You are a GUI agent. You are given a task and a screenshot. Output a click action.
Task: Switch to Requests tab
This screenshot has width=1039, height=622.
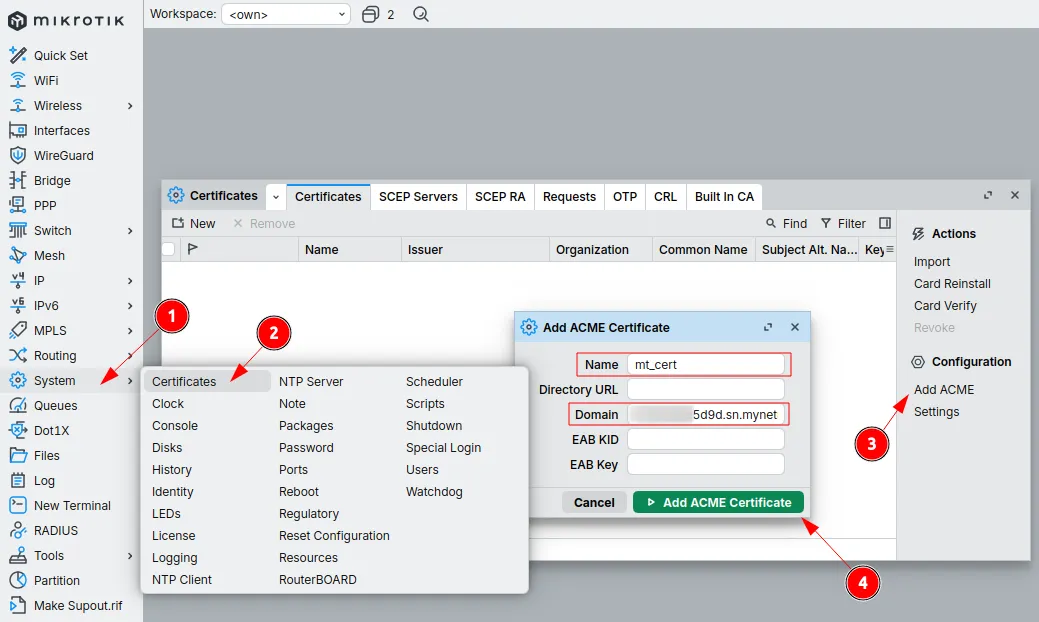pyautogui.click(x=569, y=197)
